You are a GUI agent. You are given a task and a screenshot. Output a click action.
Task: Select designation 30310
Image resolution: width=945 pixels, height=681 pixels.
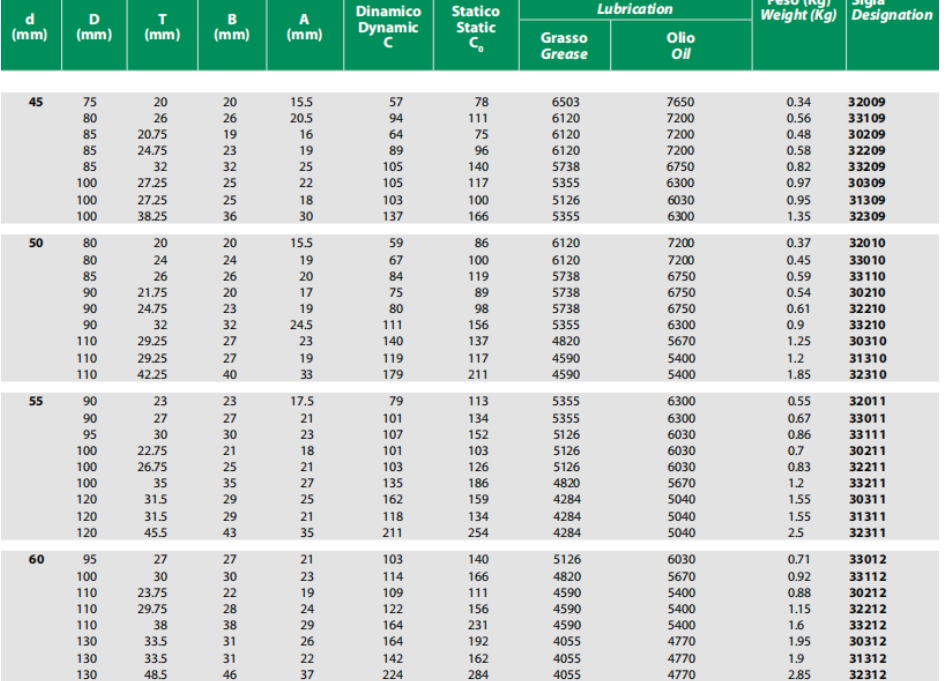pyautogui.click(x=867, y=341)
